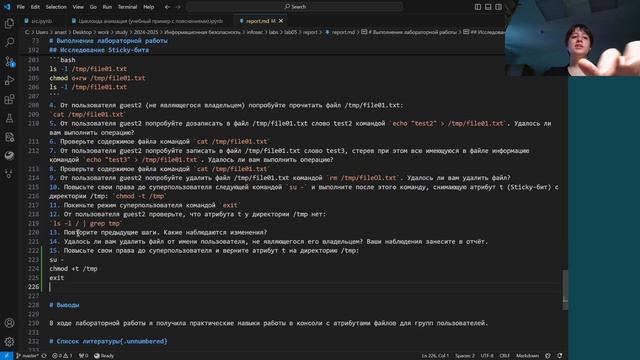The width and height of the screenshot is (640, 360).
Task: Open the Selection menu
Action: pyautogui.click(x=56, y=7)
